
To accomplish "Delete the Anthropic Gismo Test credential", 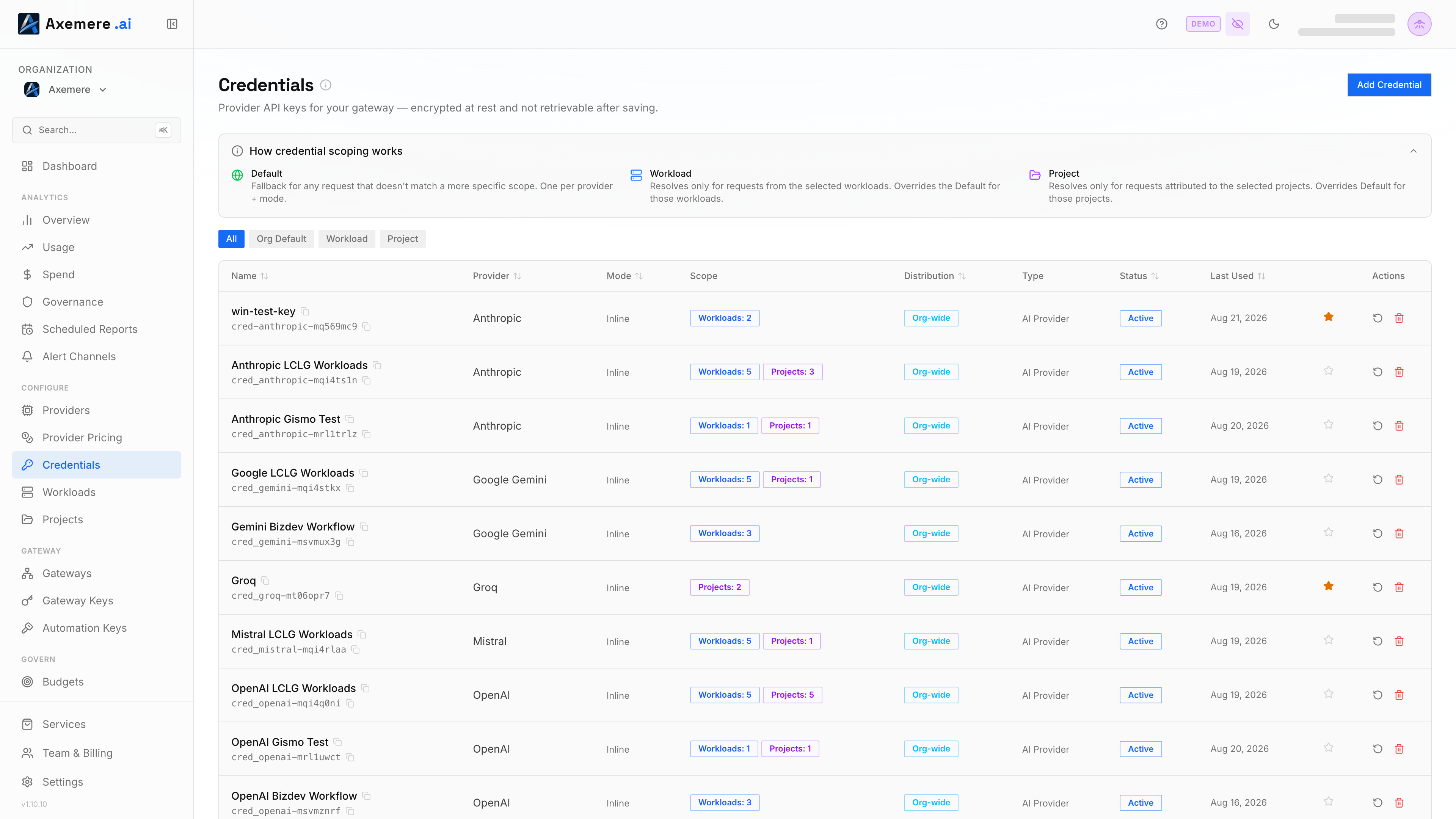I will click(x=1399, y=425).
